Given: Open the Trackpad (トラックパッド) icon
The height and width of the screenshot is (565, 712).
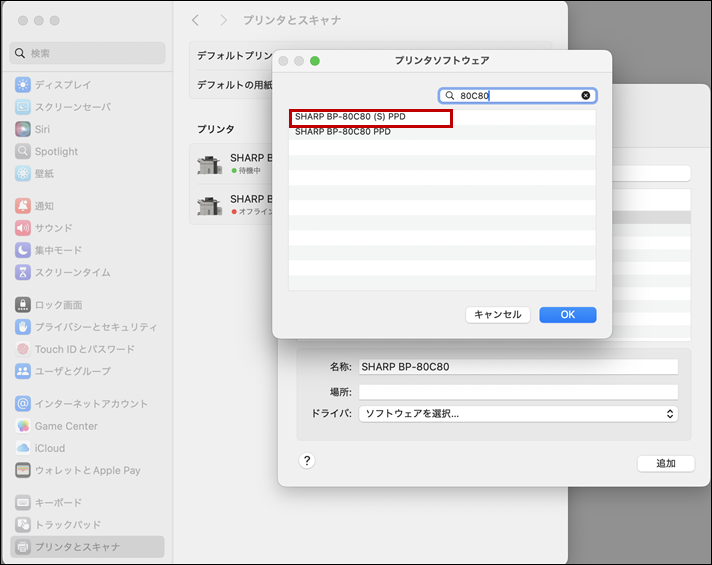Looking at the screenshot, I should (x=23, y=525).
